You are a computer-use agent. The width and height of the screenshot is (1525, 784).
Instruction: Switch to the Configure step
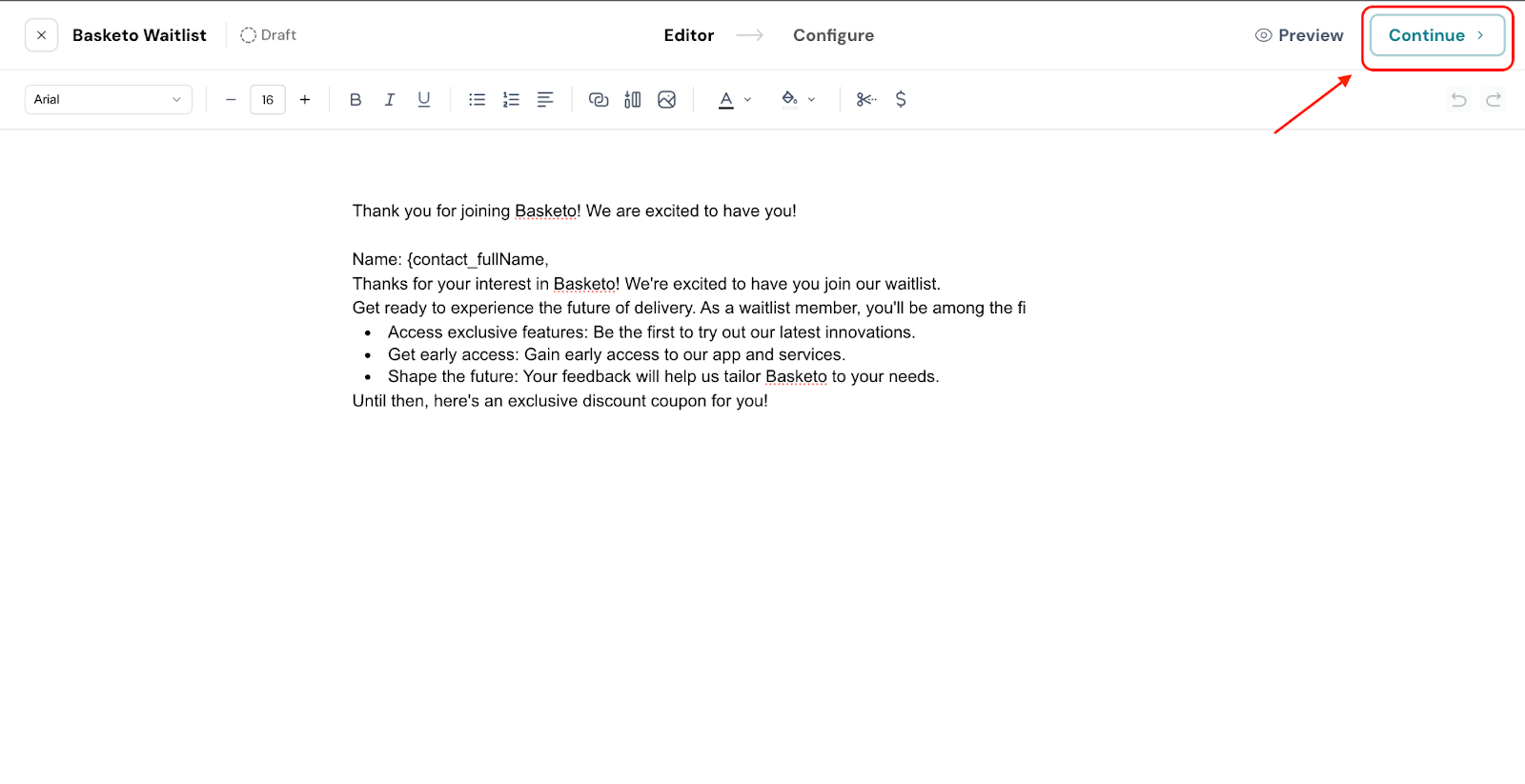click(833, 35)
